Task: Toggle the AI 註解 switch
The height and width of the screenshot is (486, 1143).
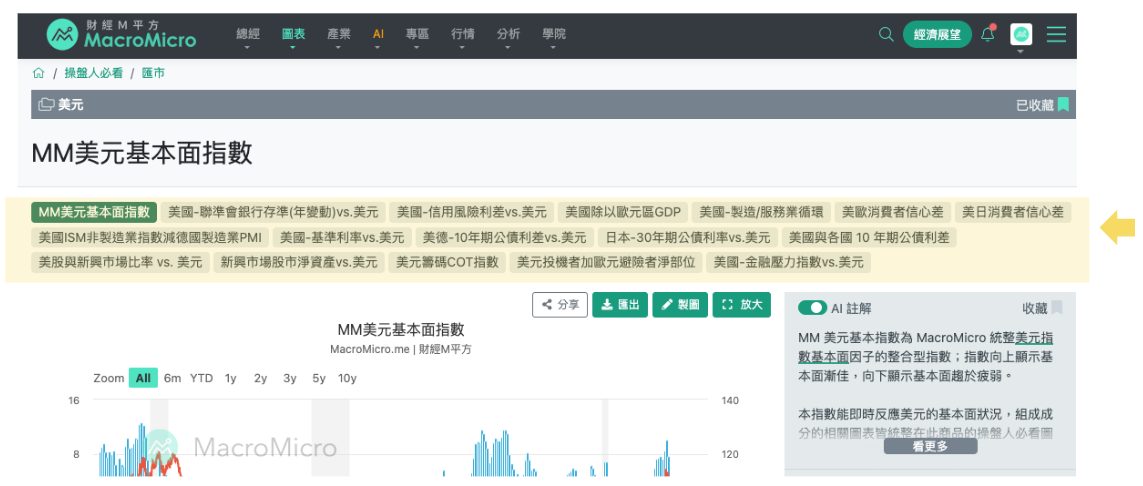Action: [812, 308]
